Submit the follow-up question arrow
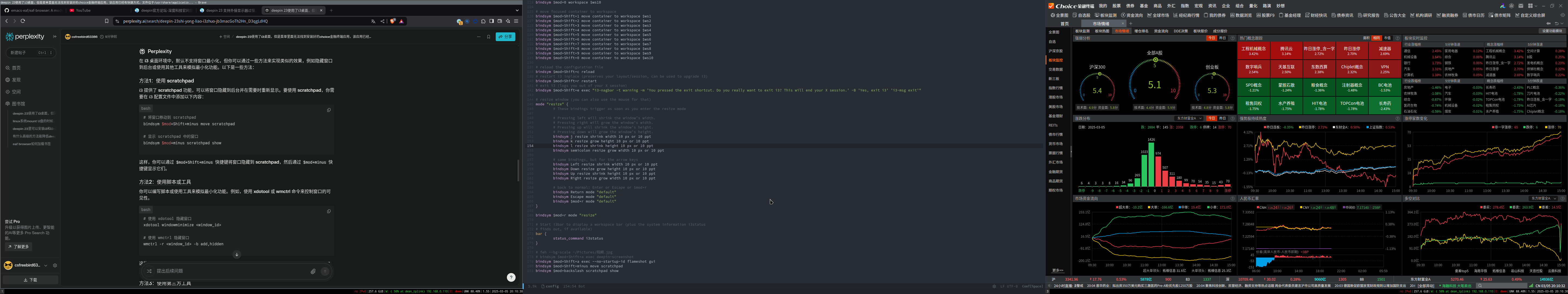This screenshot has height=294, width=1568. [325, 271]
